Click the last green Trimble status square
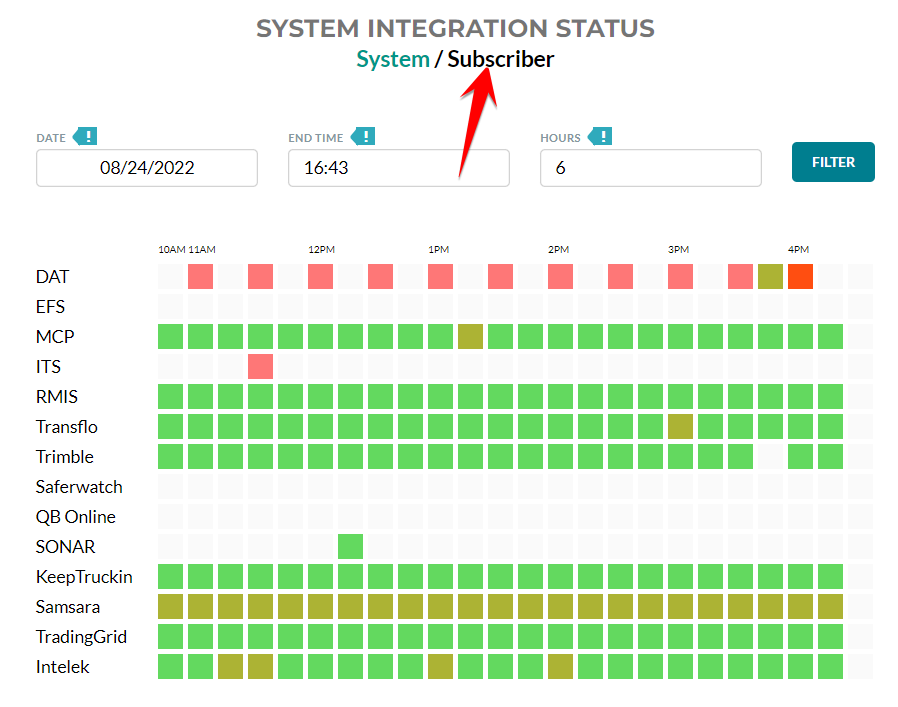This screenshot has height=707, width=898. (x=830, y=456)
